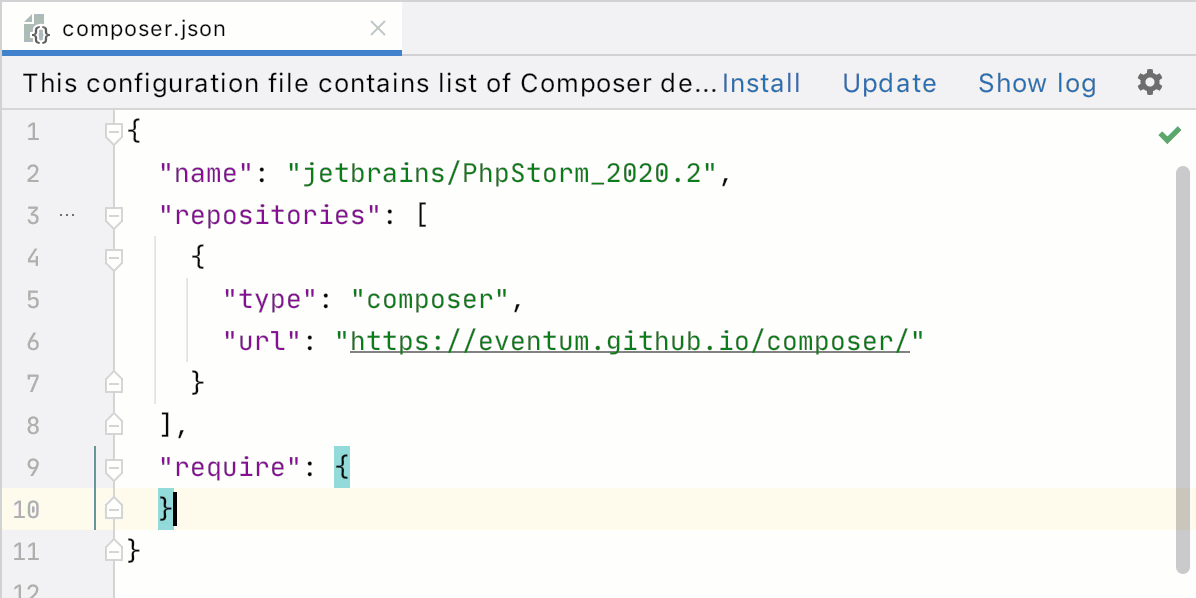Viewport: 1196px width, 598px height.
Task: Collapse the root object fold on line 1
Action: 114,131
